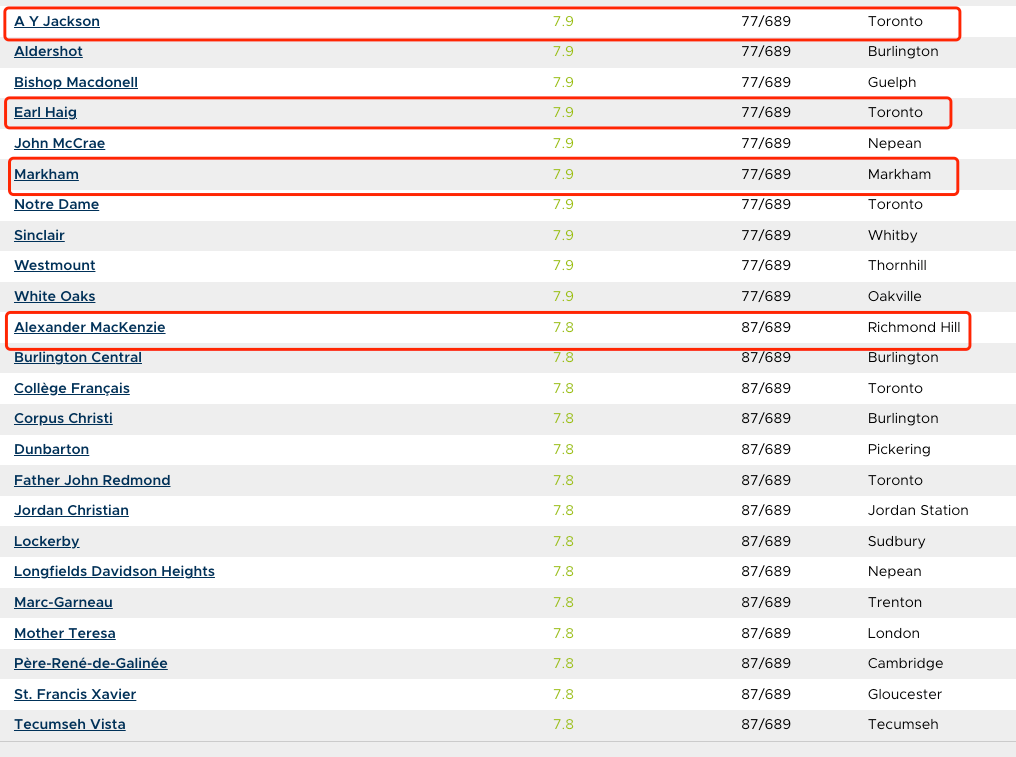
Task: Open the Collège Français link
Action: tap(72, 388)
